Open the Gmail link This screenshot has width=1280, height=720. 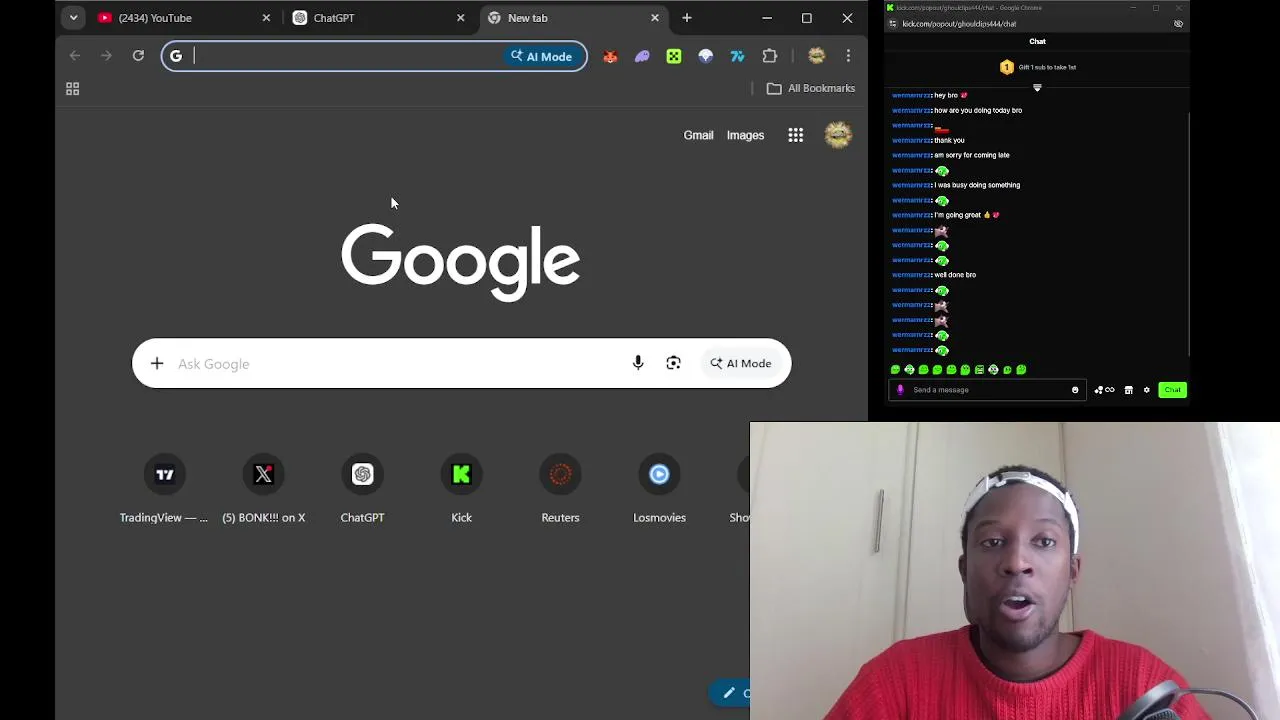698,135
